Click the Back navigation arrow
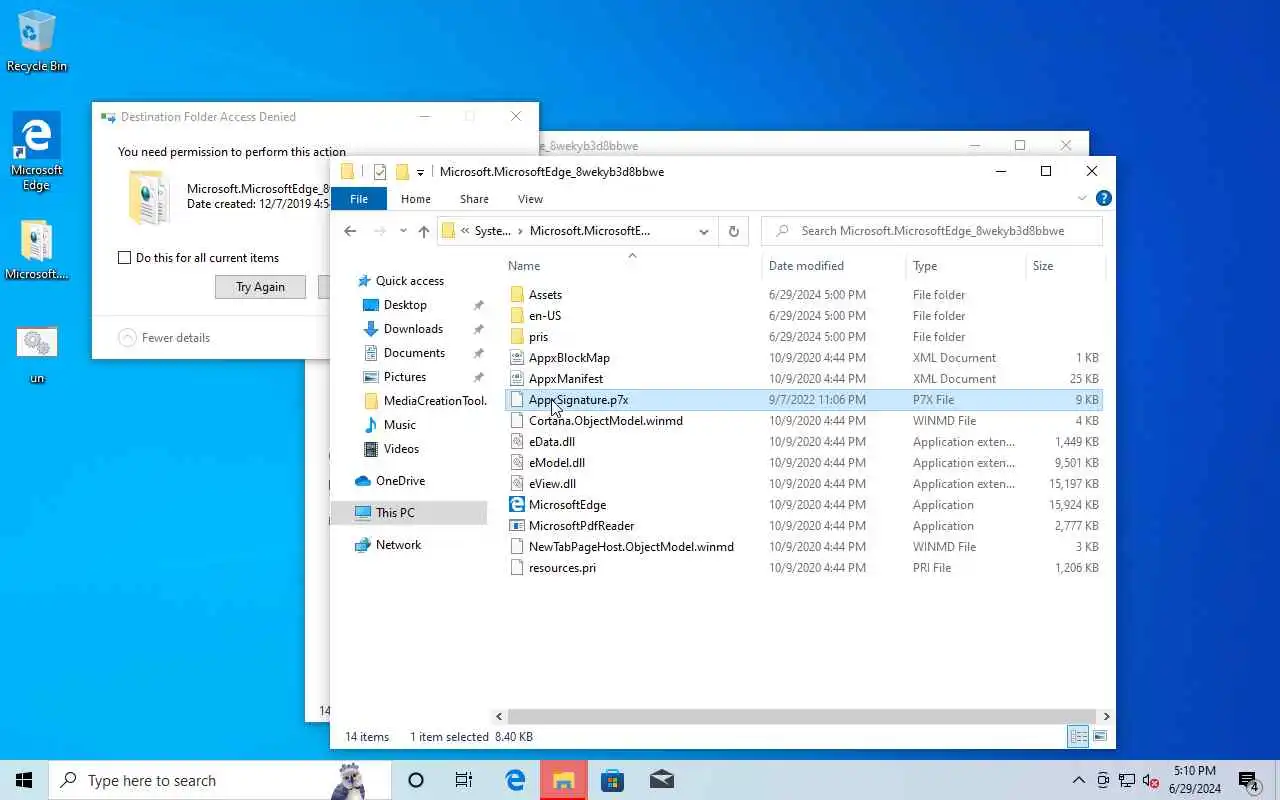The width and height of the screenshot is (1280, 800). (350, 231)
